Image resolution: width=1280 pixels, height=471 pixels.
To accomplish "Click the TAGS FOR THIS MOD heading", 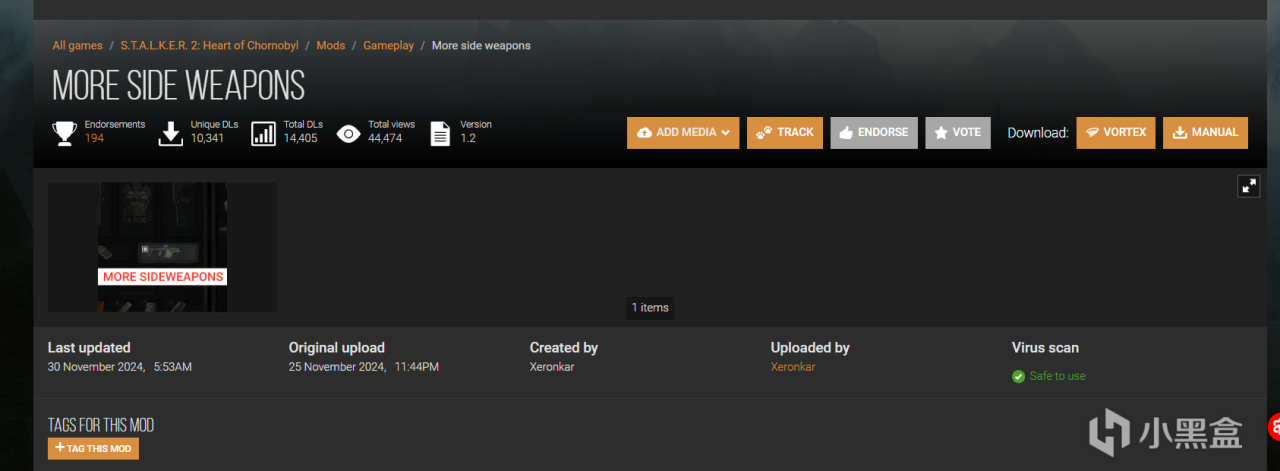I will (101, 425).
